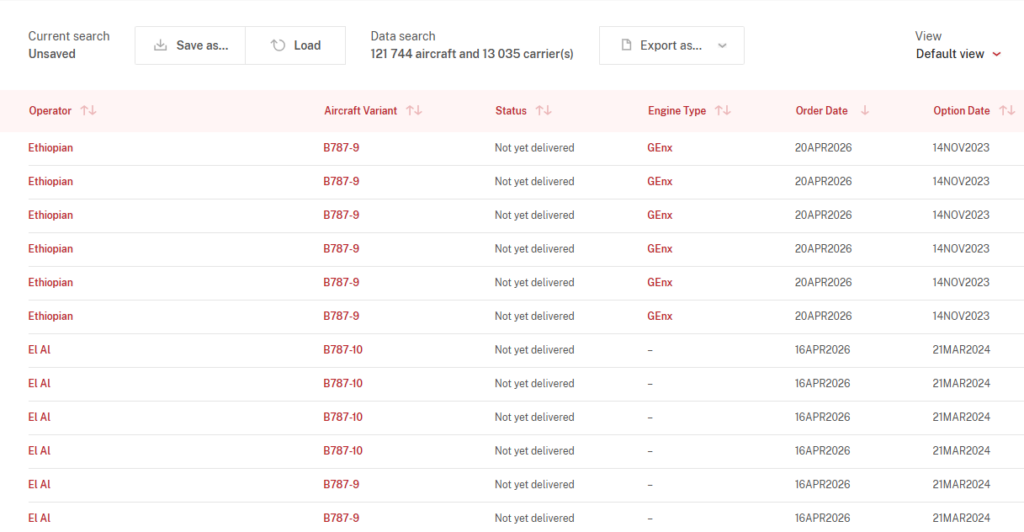Open the GEnx engine link in first row
The width and height of the screenshot is (1024, 532).
tap(660, 148)
